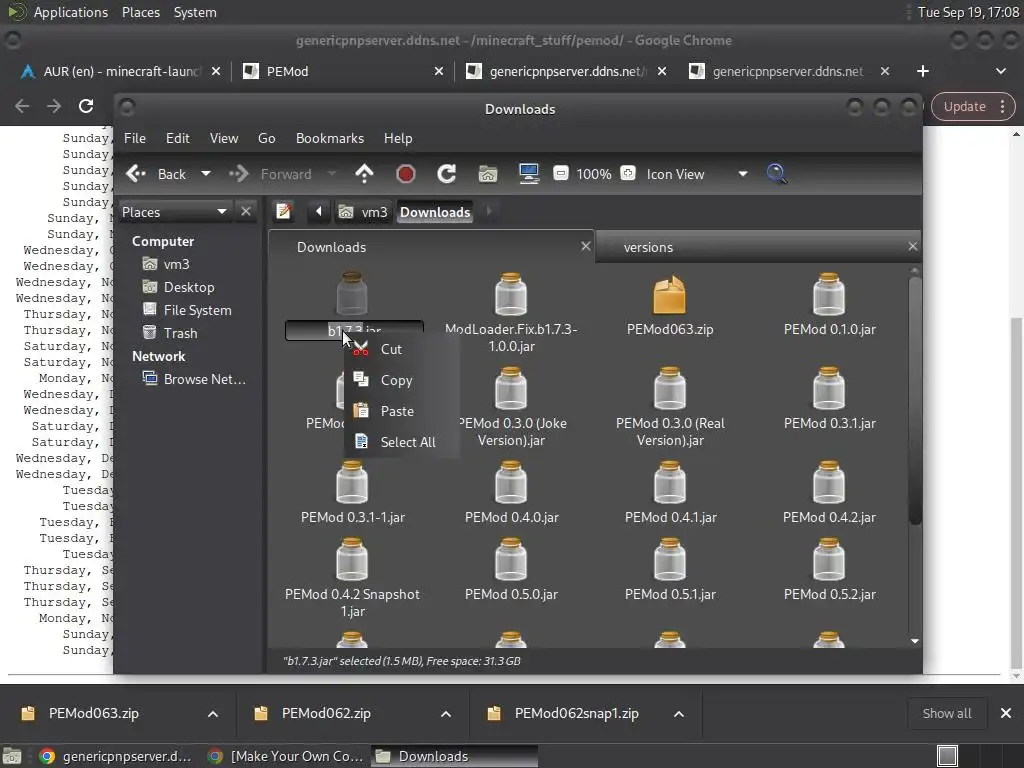This screenshot has height=768, width=1024.
Task: Select PEMod 0.4.1.jar file icon
Action: [x=669, y=483]
